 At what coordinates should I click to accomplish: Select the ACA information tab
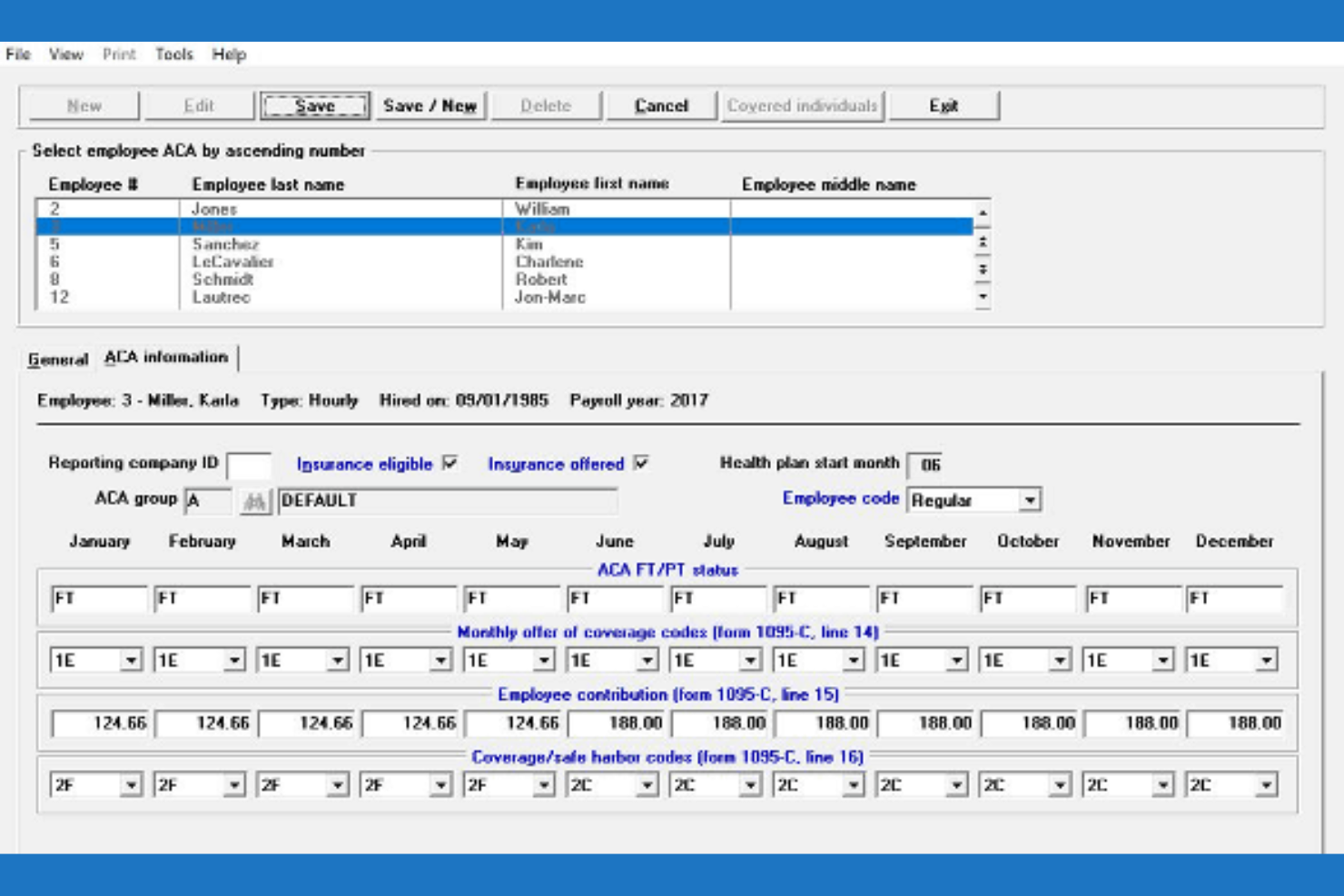[166, 357]
